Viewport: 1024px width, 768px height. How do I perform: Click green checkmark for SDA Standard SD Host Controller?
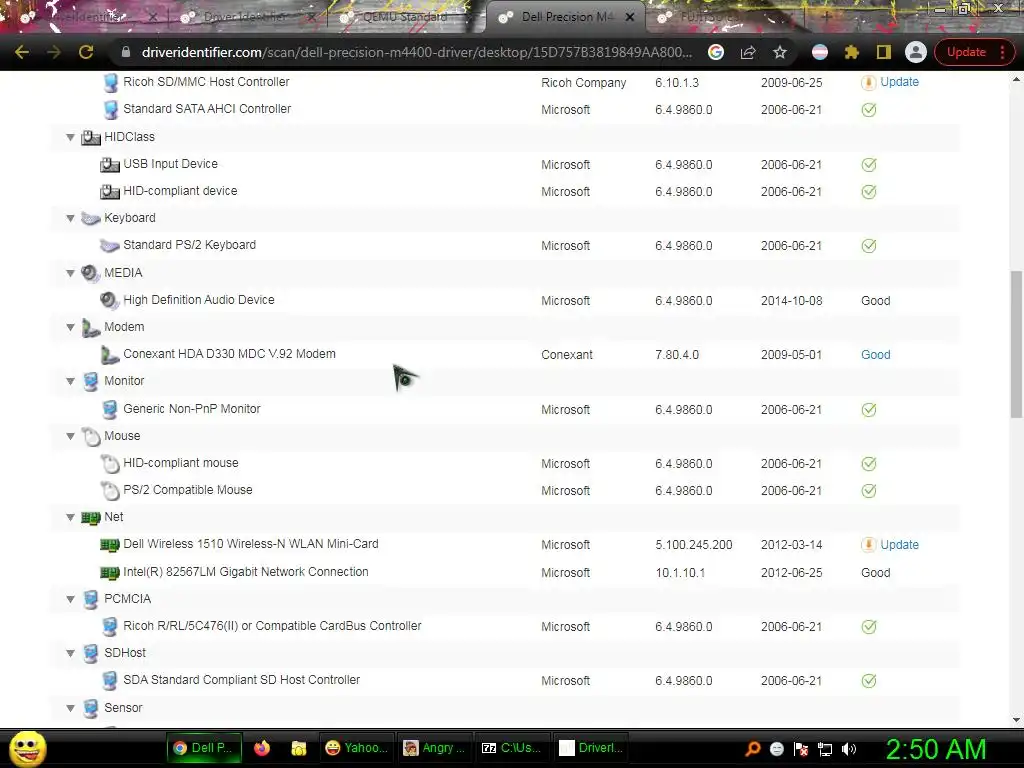coord(869,680)
